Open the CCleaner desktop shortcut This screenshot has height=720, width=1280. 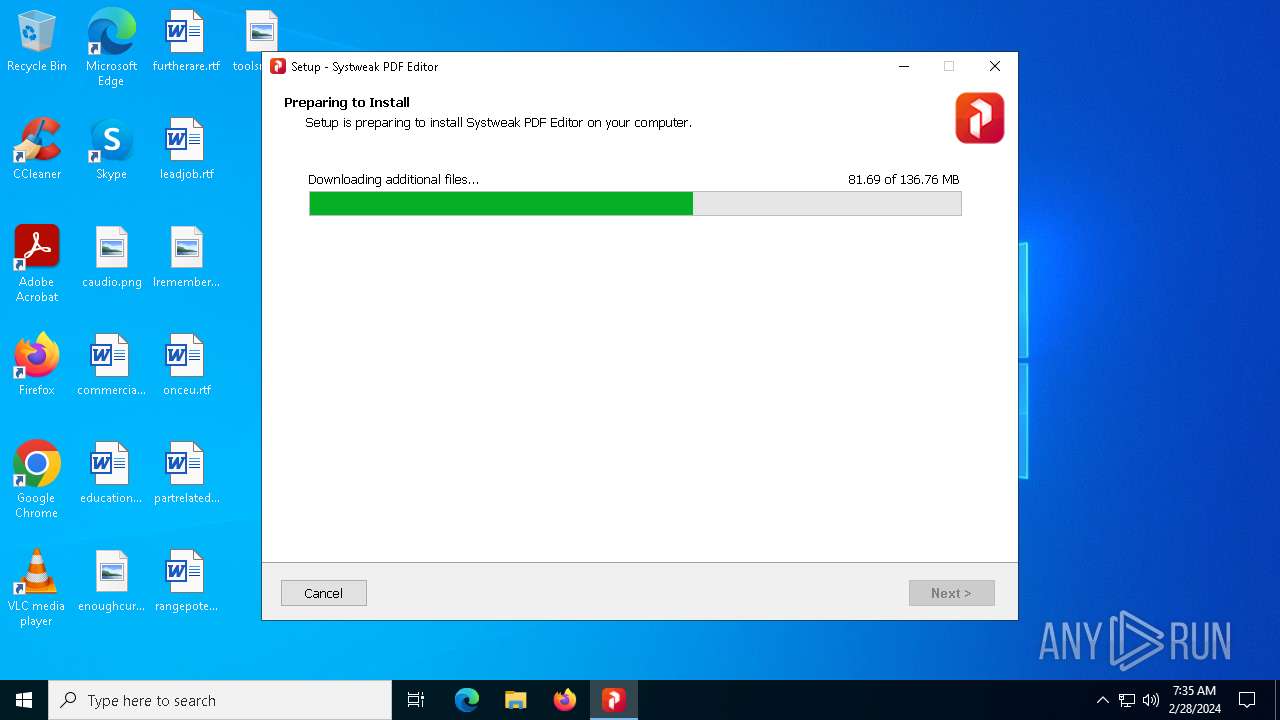(37, 150)
